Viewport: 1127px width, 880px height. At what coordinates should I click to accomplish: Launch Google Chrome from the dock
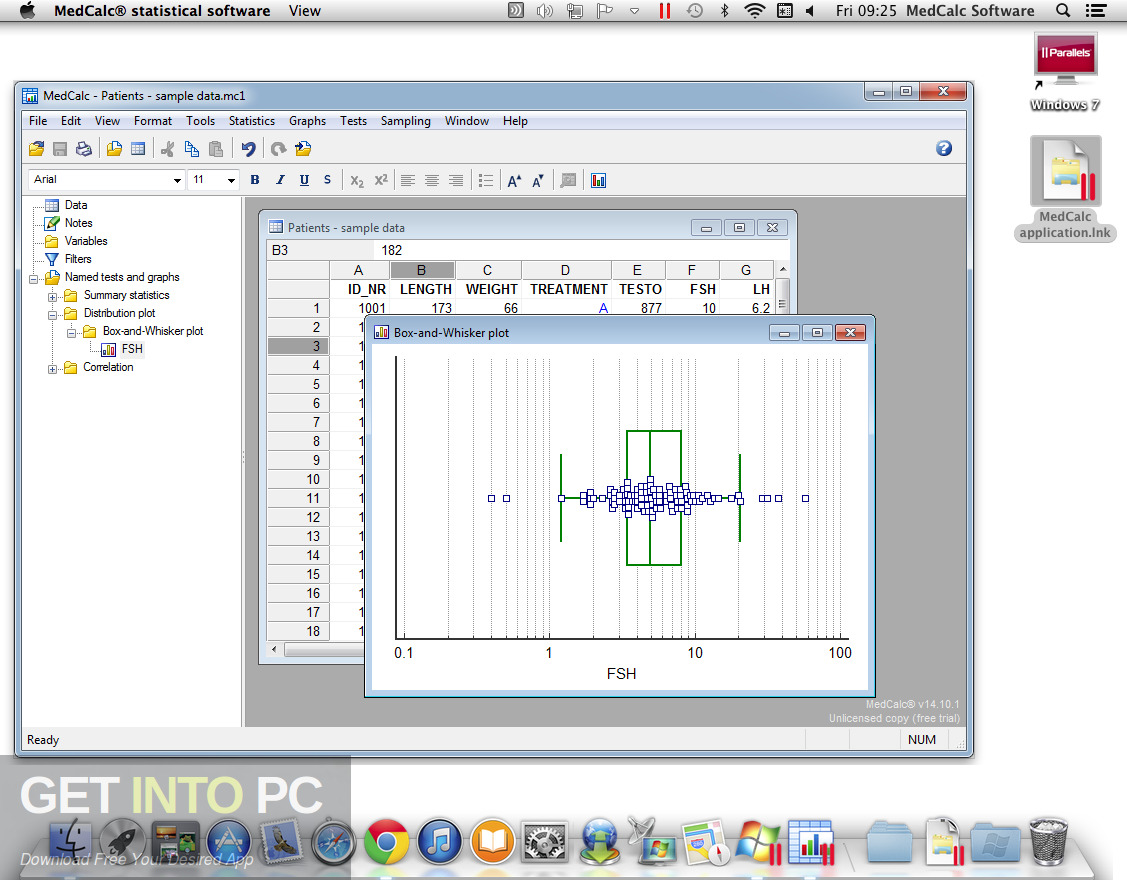(x=386, y=841)
